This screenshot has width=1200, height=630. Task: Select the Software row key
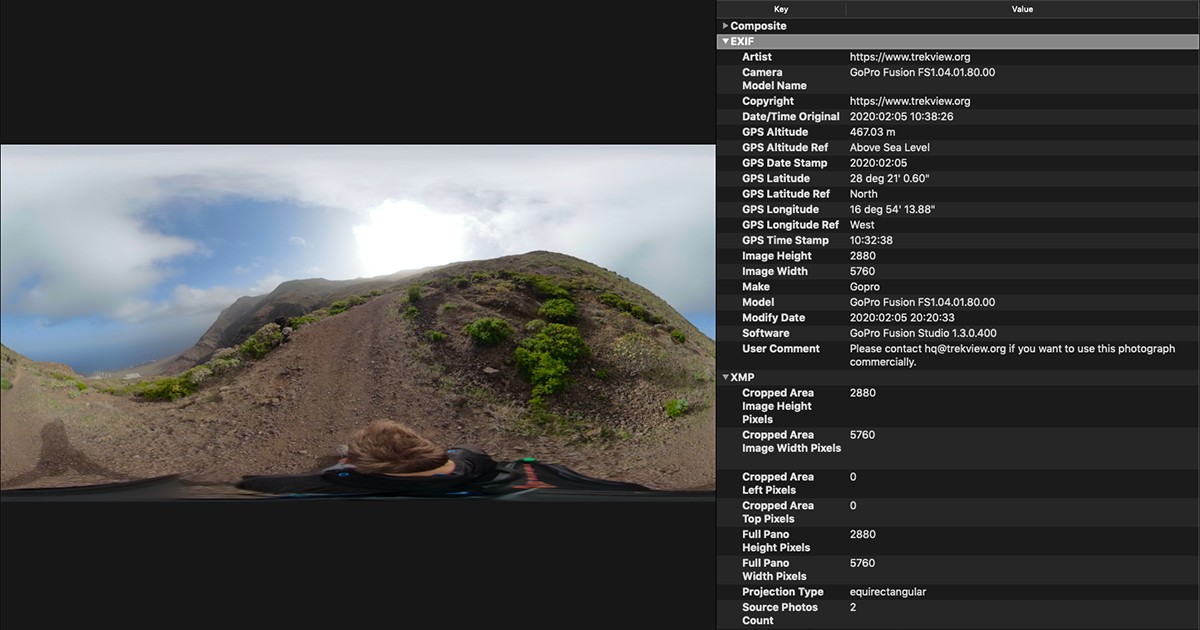pos(765,334)
